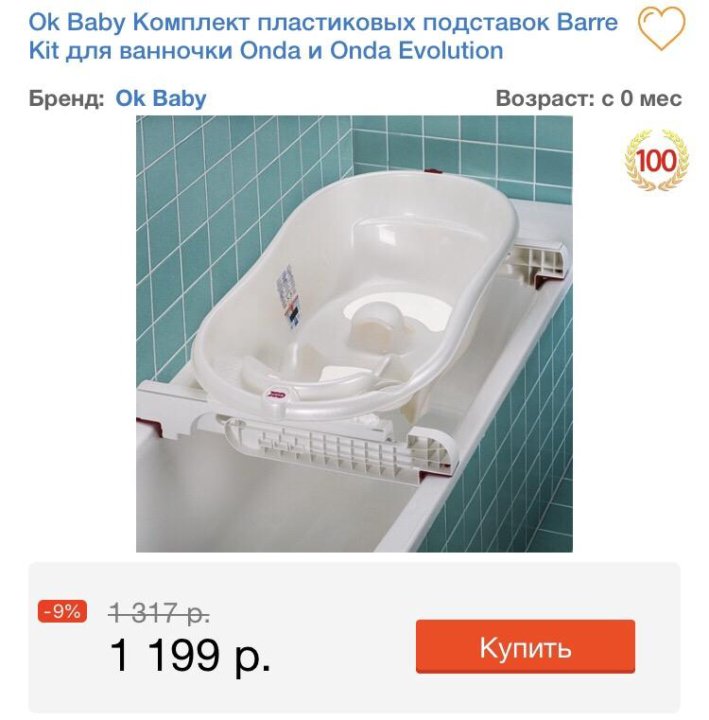Open the Ok Baby Barre Kit product title
709x720 pixels.
pos(323,36)
